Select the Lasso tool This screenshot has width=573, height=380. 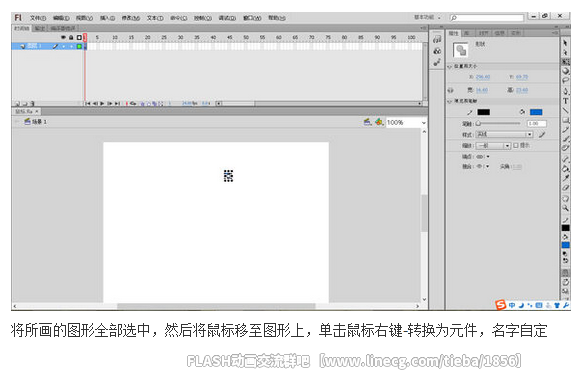(565, 80)
